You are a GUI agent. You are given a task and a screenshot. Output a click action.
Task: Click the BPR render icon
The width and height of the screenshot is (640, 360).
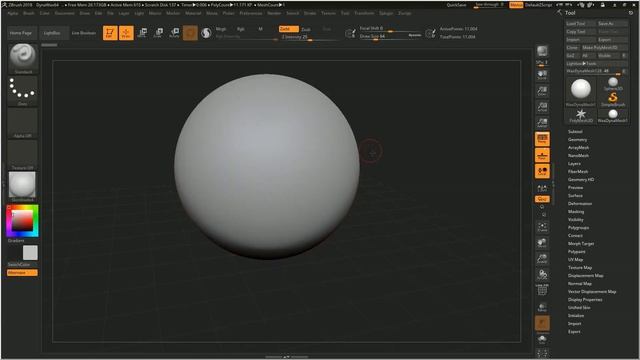click(542, 52)
